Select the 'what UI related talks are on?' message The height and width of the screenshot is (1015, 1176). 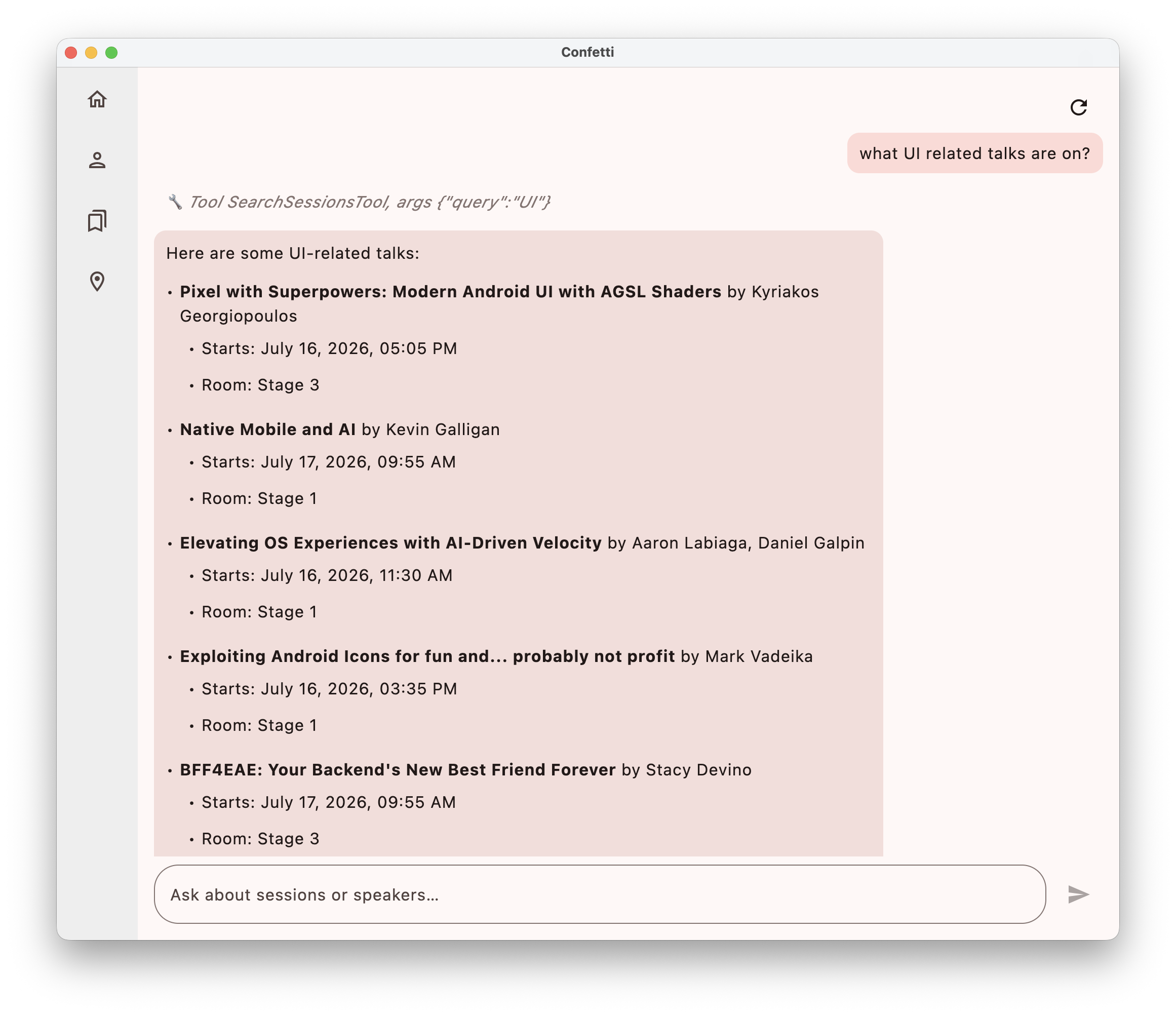[x=974, y=153]
